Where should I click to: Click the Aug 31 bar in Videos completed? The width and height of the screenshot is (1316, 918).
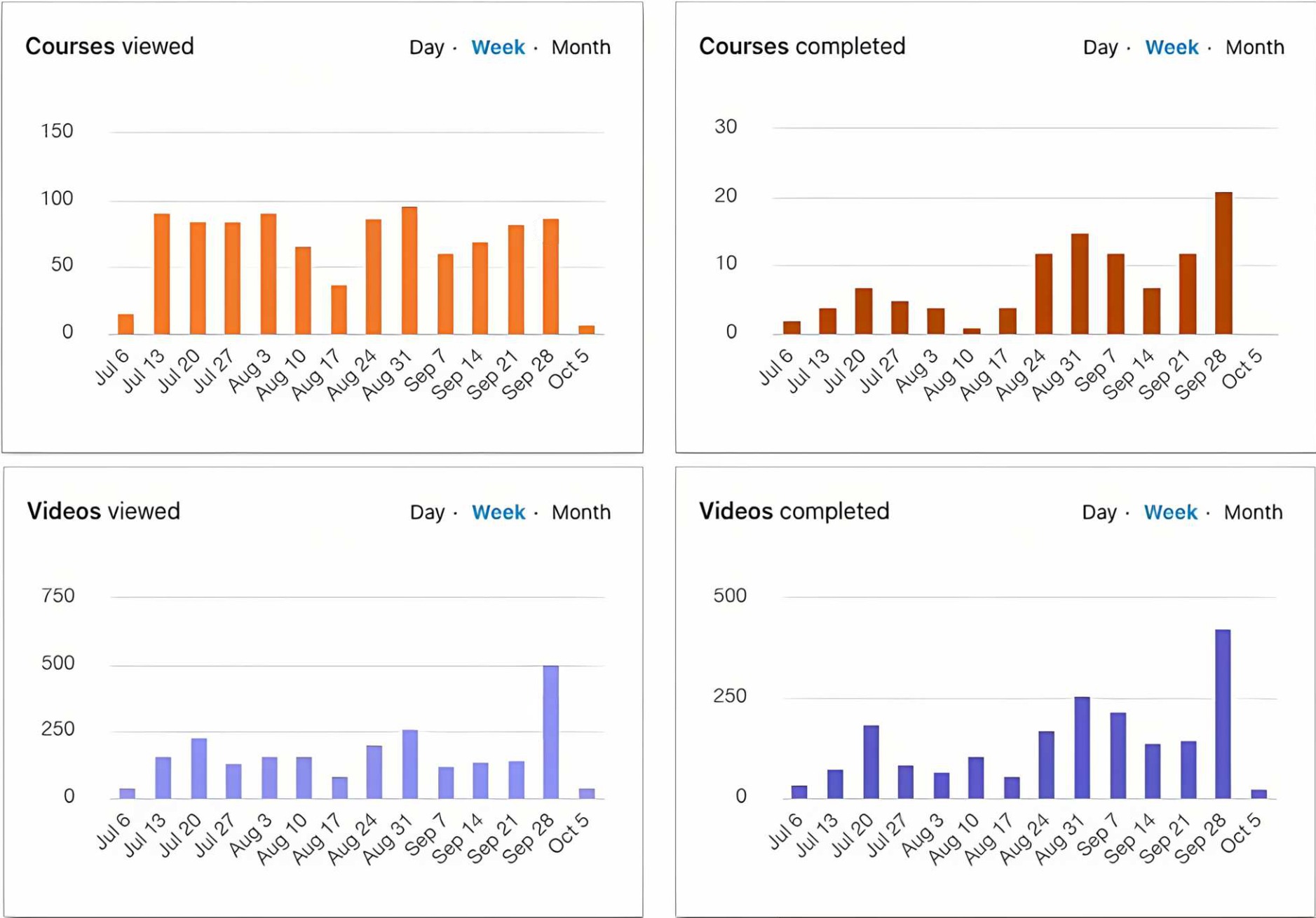tap(1082, 748)
